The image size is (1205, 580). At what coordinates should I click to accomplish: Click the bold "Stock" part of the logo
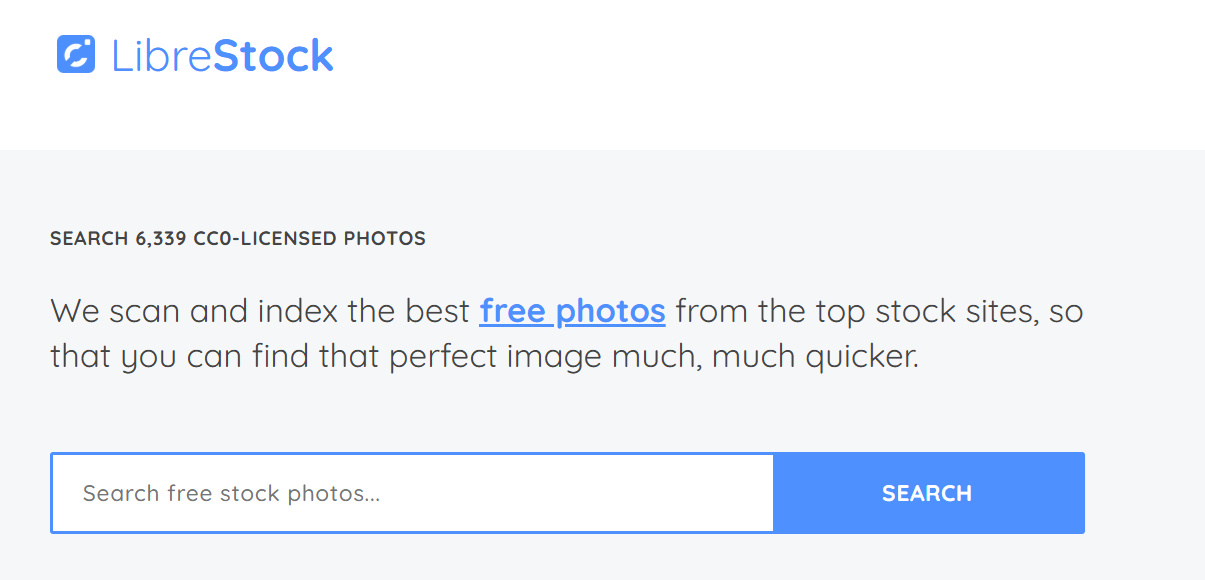273,56
